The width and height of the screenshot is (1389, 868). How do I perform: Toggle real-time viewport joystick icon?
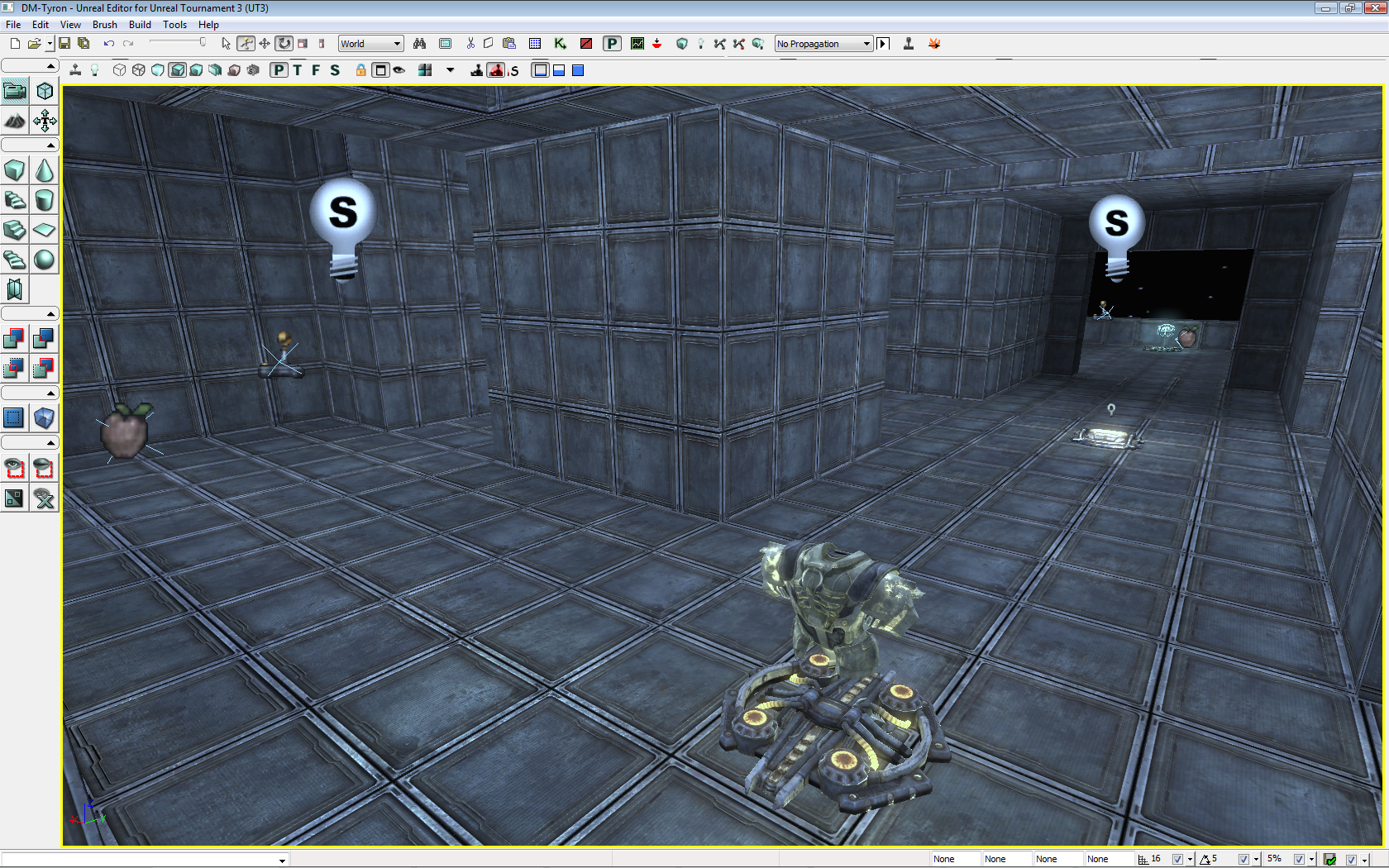pos(75,70)
